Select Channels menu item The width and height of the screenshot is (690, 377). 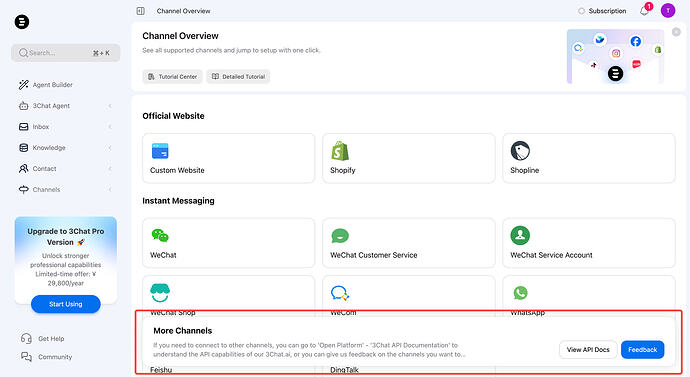click(65, 190)
